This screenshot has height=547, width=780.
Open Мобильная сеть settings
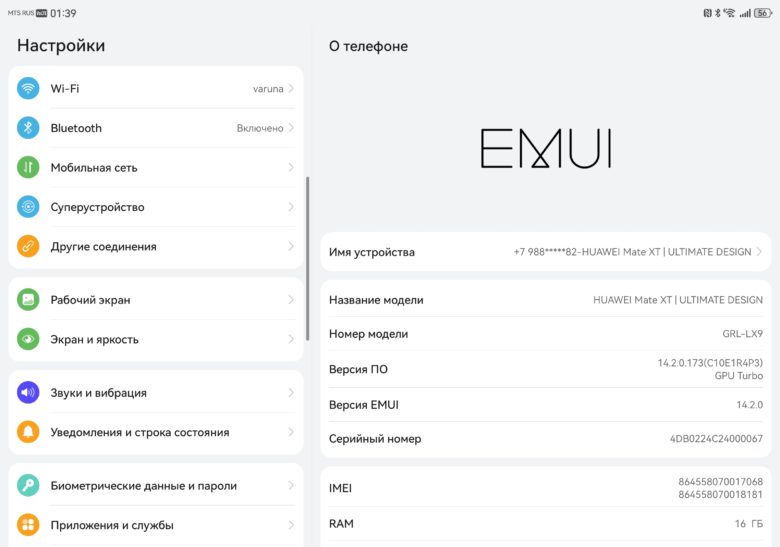pyautogui.click(x=156, y=167)
